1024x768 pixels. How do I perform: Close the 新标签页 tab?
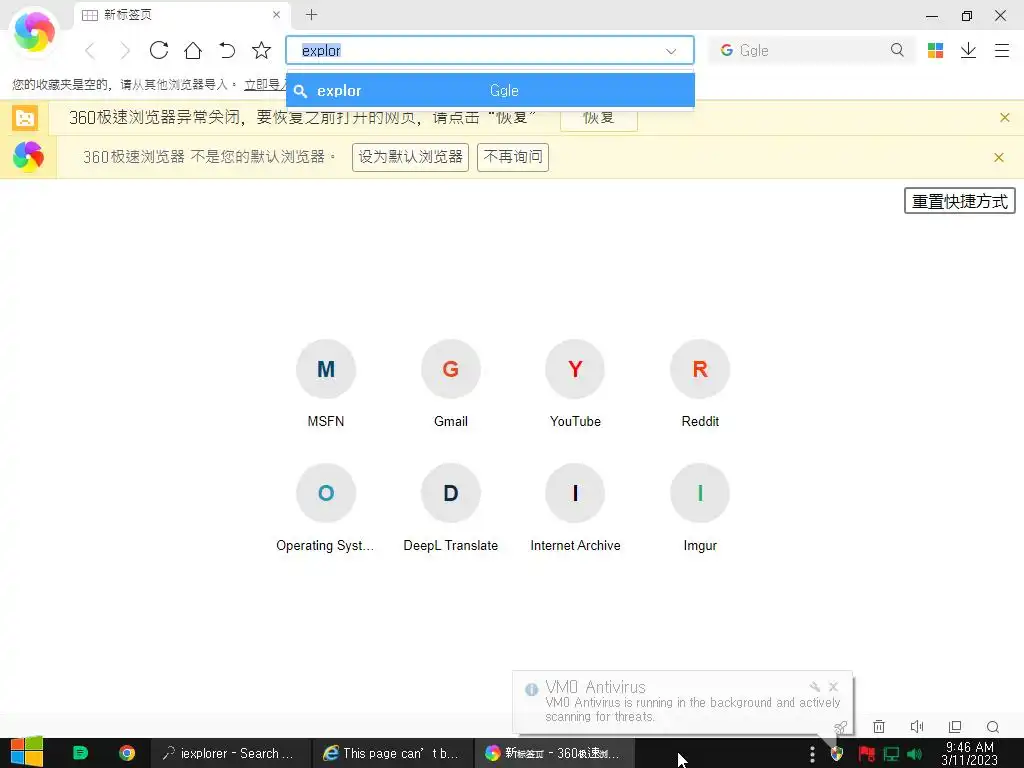(x=276, y=14)
